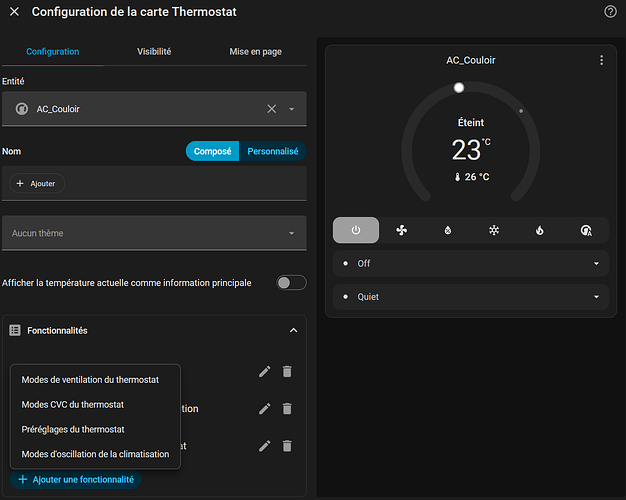Image resolution: width=626 pixels, height=500 pixels.
Task: Select the dry HVAC mode
Action: pyautogui.click(x=448, y=230)
